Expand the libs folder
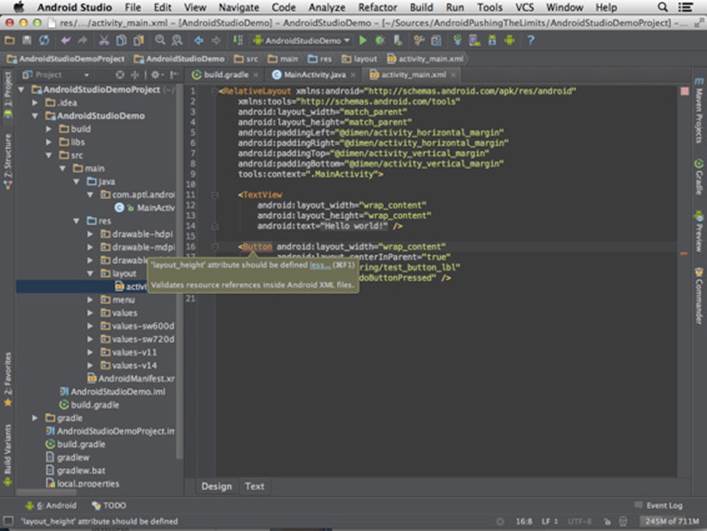 [x=49, y=142]
